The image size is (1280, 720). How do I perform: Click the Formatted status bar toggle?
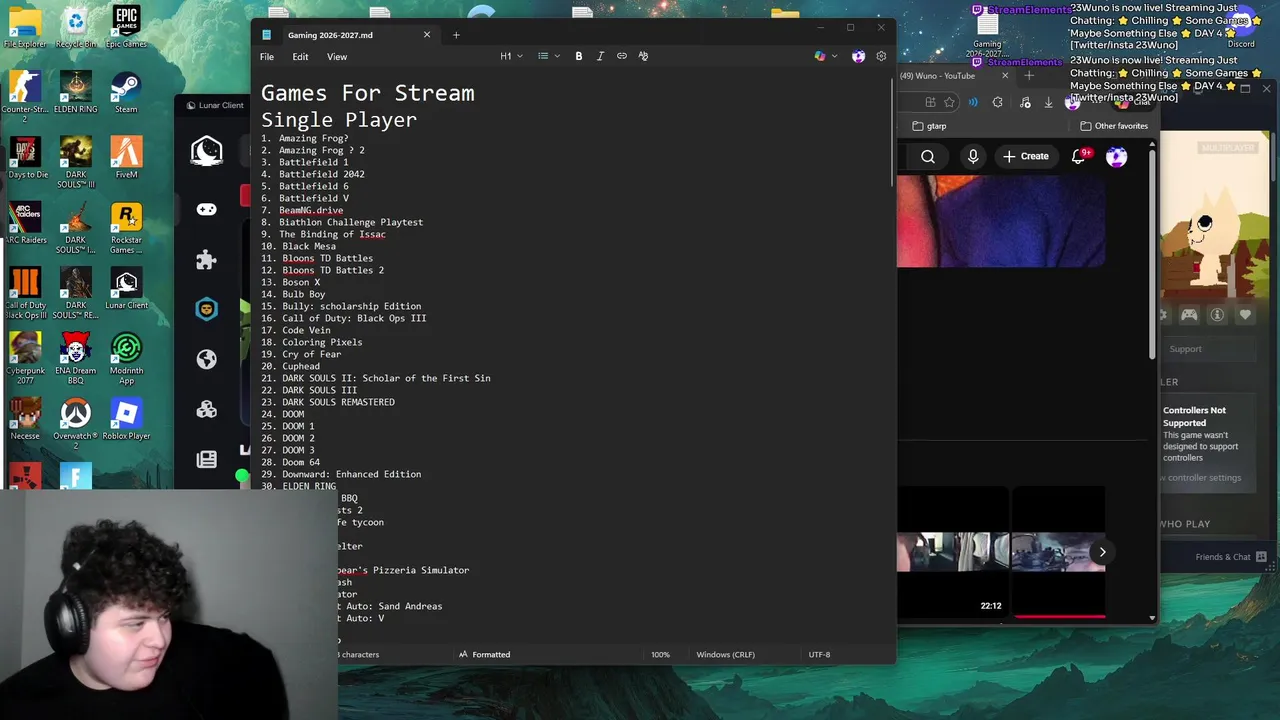click(x=484, y=654)
